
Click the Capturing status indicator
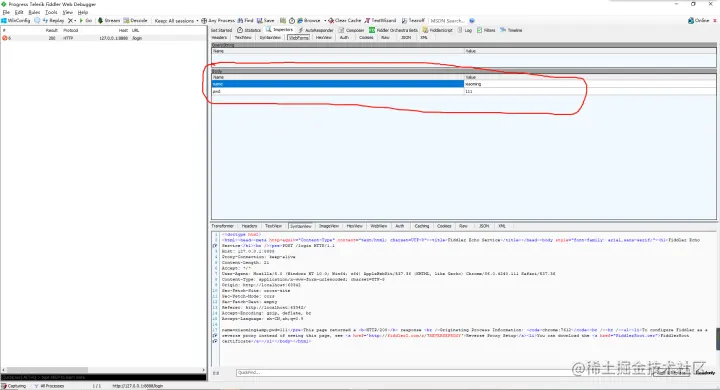click(x=14, y=386)
